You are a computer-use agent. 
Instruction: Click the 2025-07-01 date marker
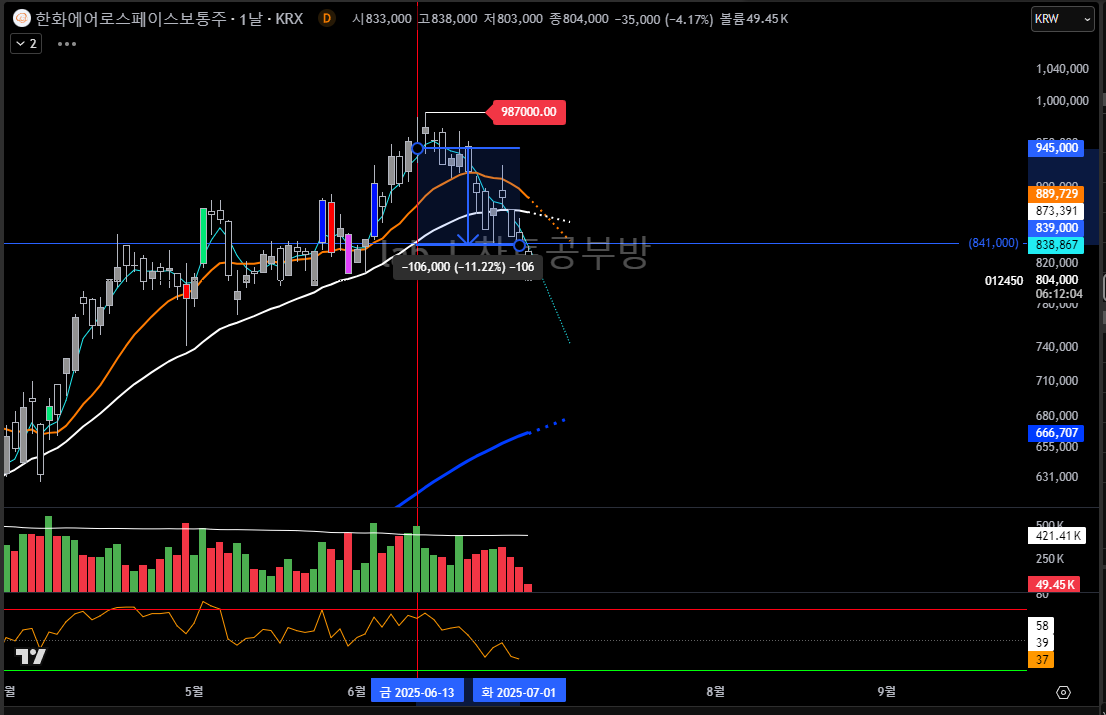tap(519, 692)
